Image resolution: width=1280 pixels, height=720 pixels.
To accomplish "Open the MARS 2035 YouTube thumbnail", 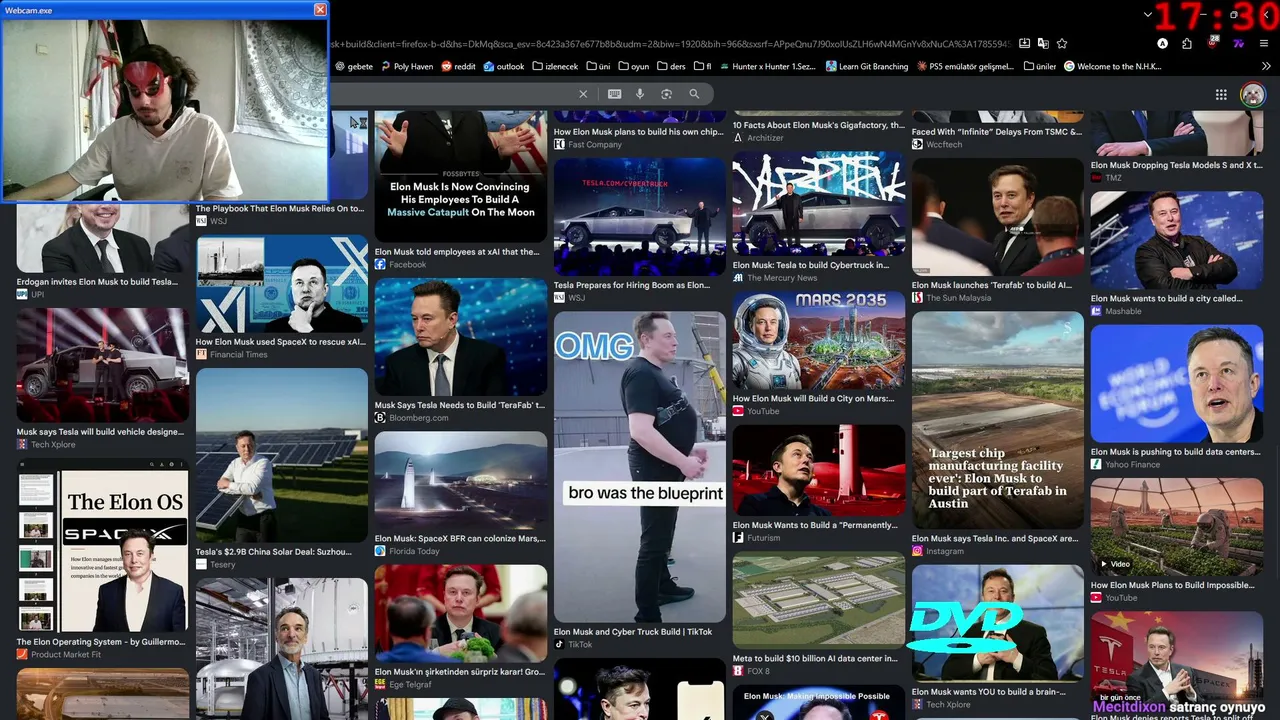I will coord(819,340).
